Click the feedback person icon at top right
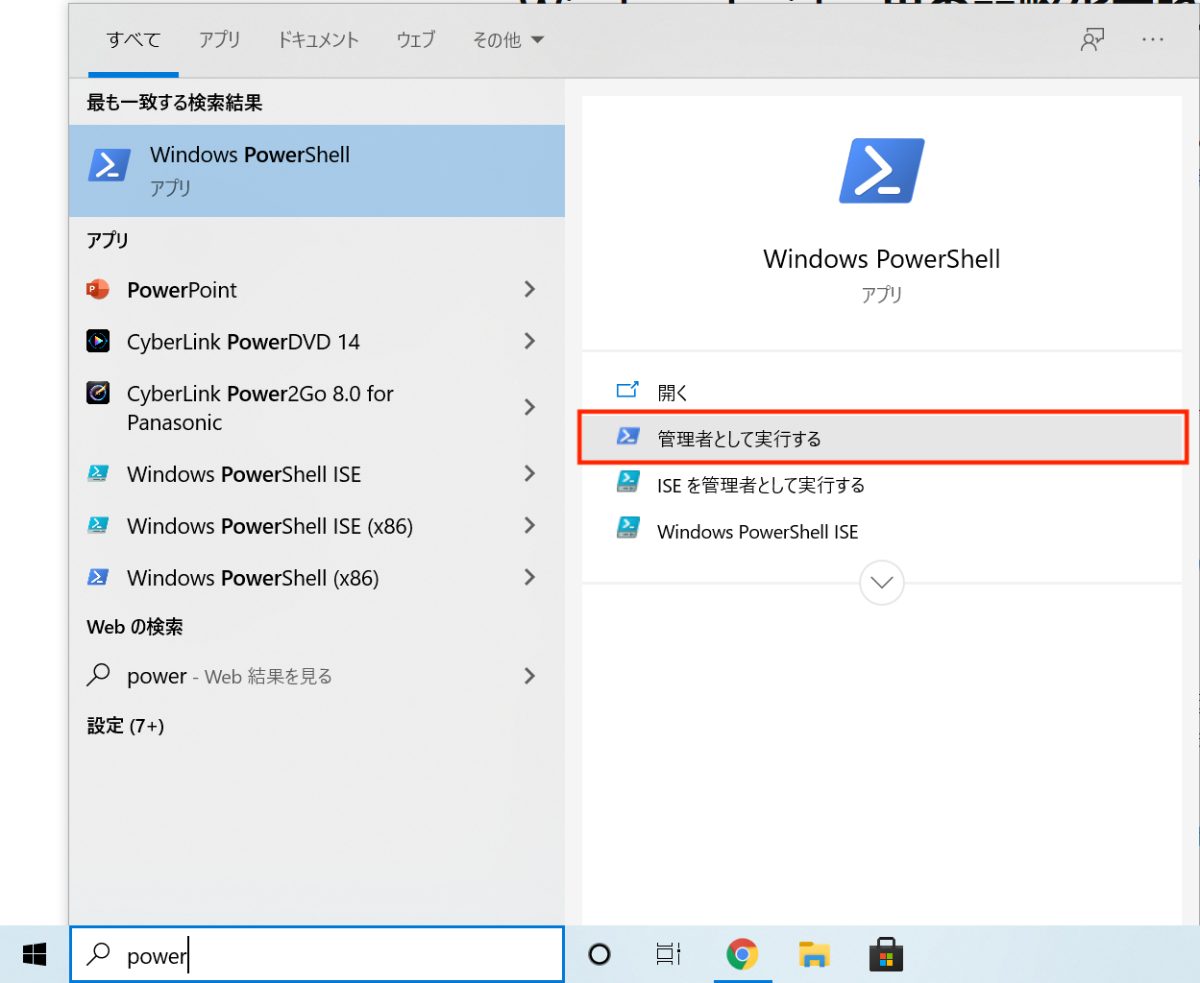 [1092, 40]
